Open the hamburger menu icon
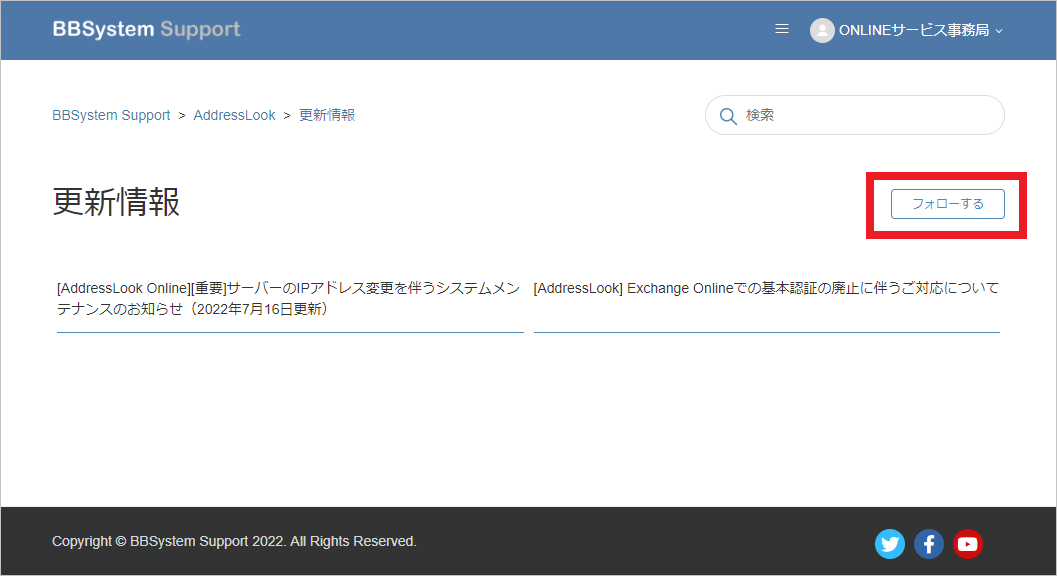1057x576 pixels. 782,29
